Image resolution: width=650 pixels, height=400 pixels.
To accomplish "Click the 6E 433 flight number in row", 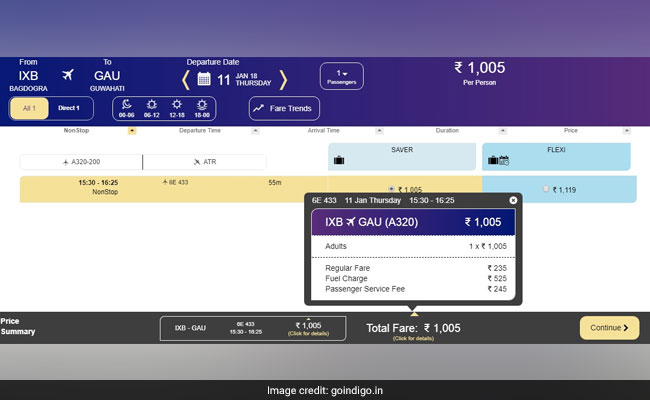I will tap(175, 182).
